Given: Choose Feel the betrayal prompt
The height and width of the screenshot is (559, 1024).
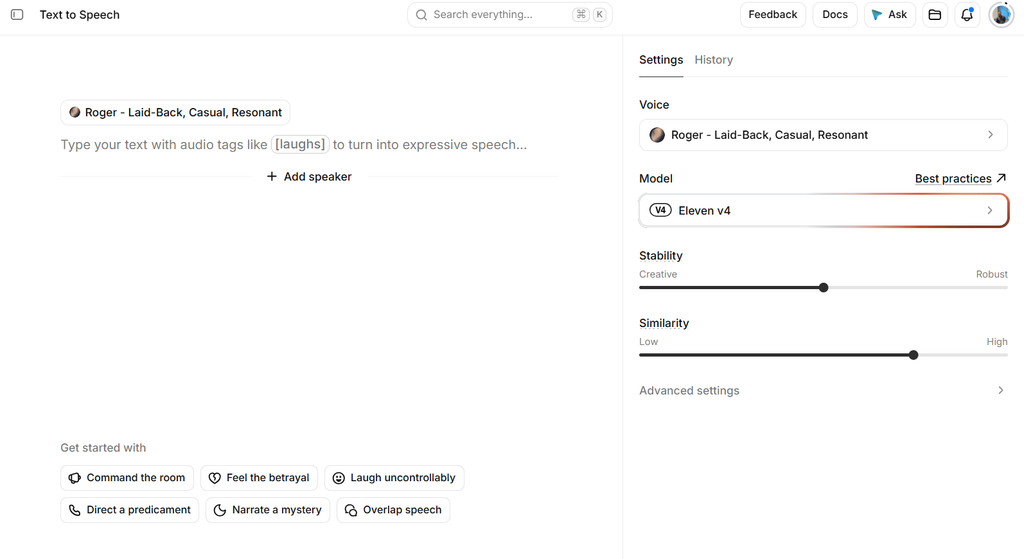Looking at the screenshot, I should tap(259, 478).
